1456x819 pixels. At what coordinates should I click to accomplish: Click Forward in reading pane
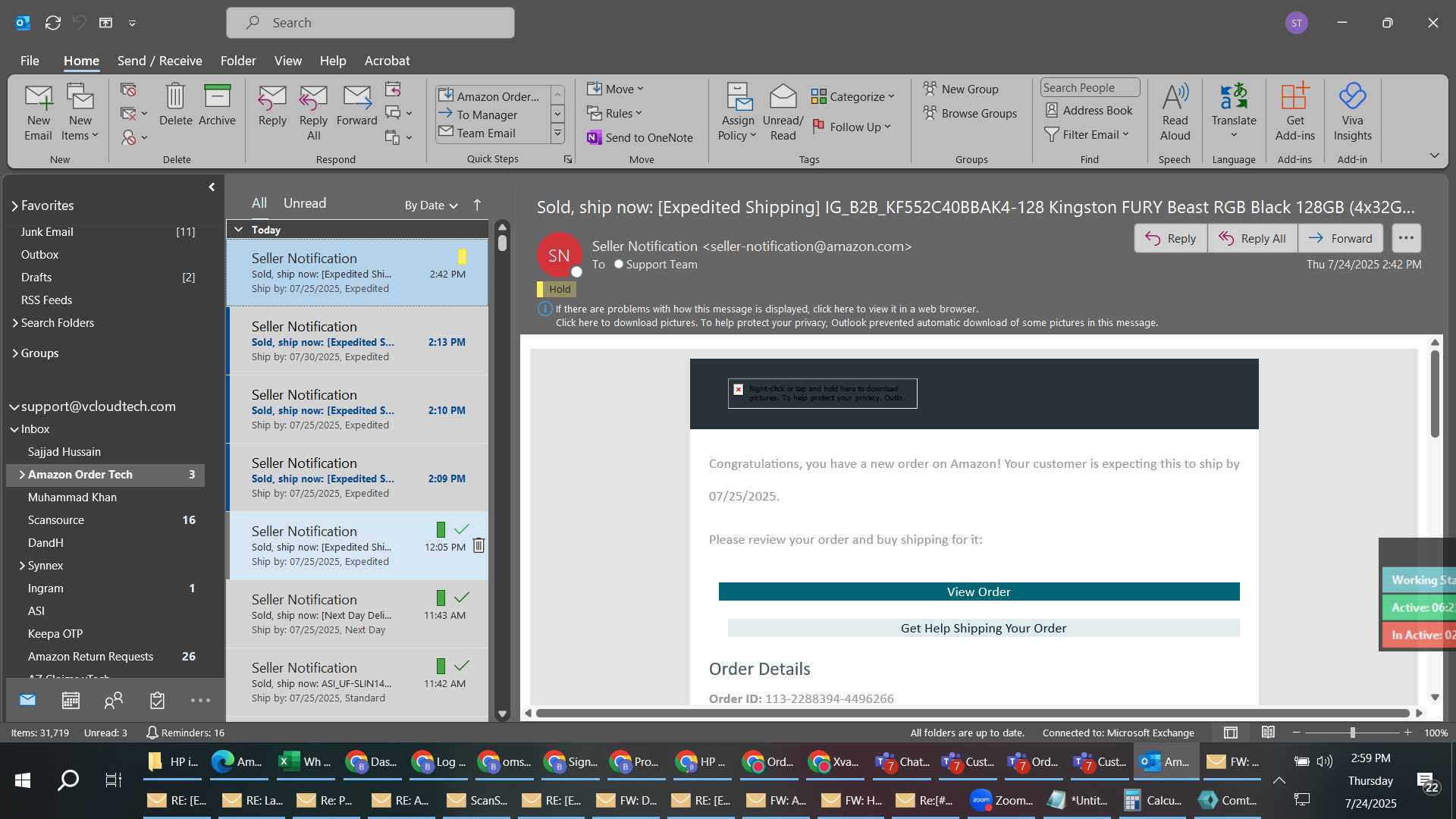click(x=1341, y=238)
